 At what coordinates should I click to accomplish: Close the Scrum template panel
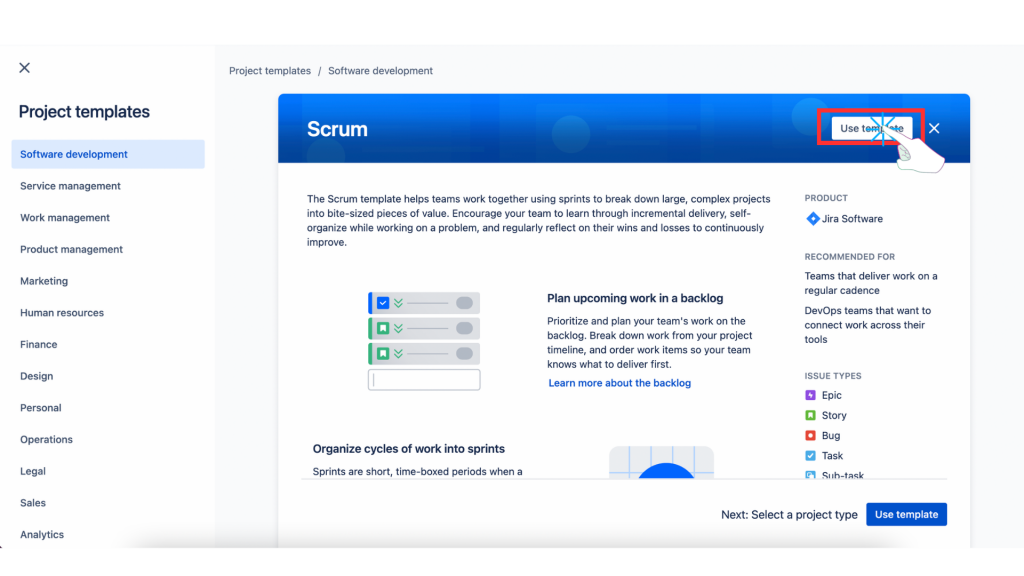click(934, 129)
